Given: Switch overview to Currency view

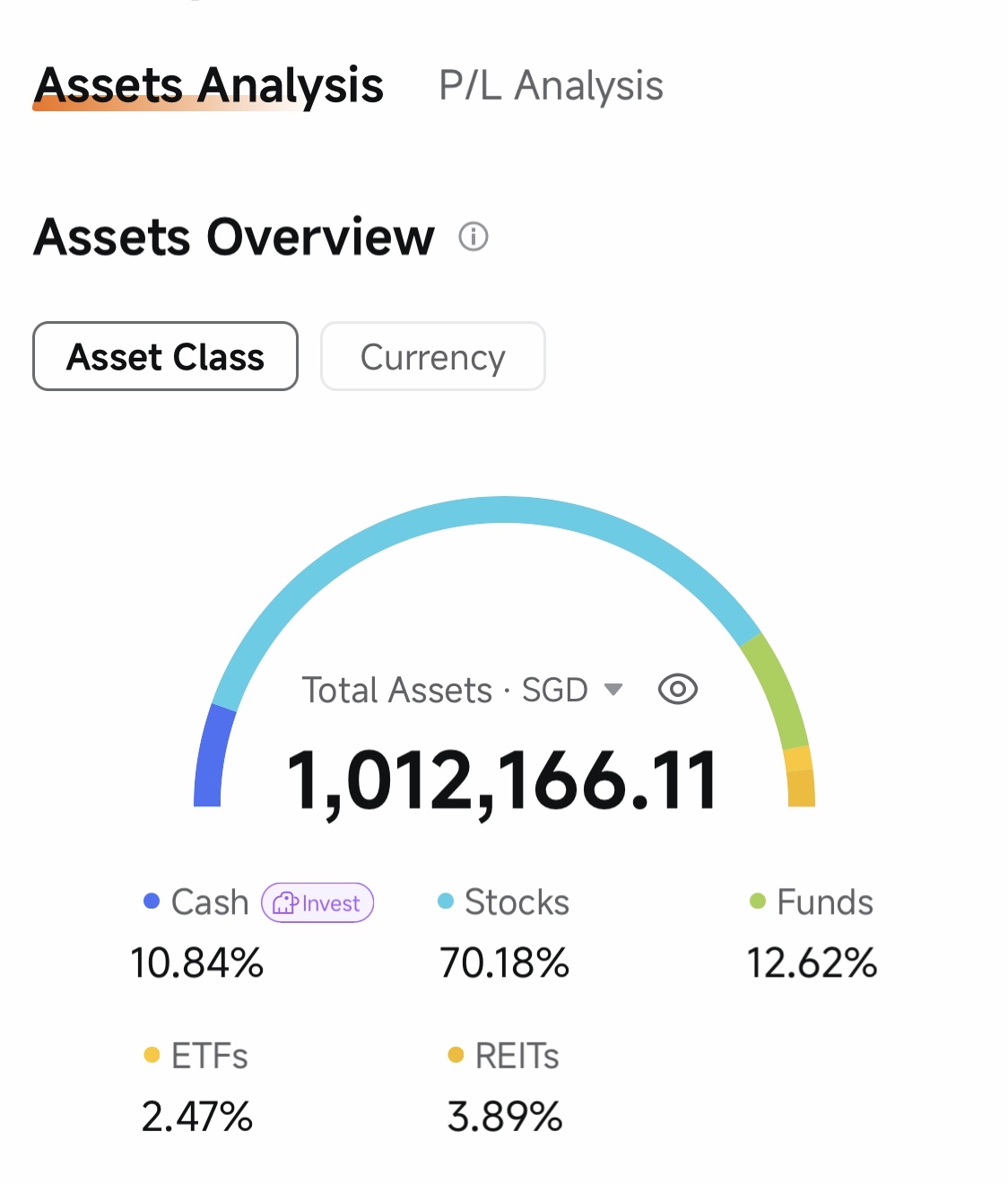Looking at the screenshot, I should [433, 356].
